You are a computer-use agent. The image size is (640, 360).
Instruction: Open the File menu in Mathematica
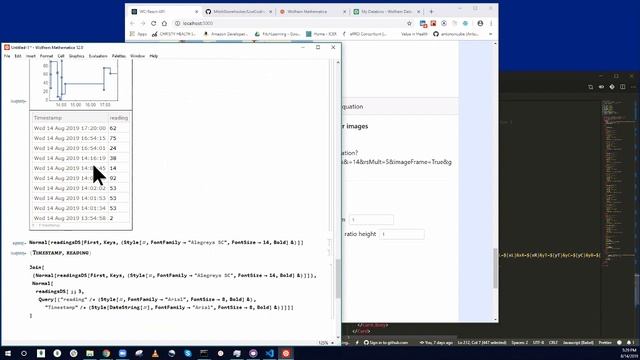[7, 56]
